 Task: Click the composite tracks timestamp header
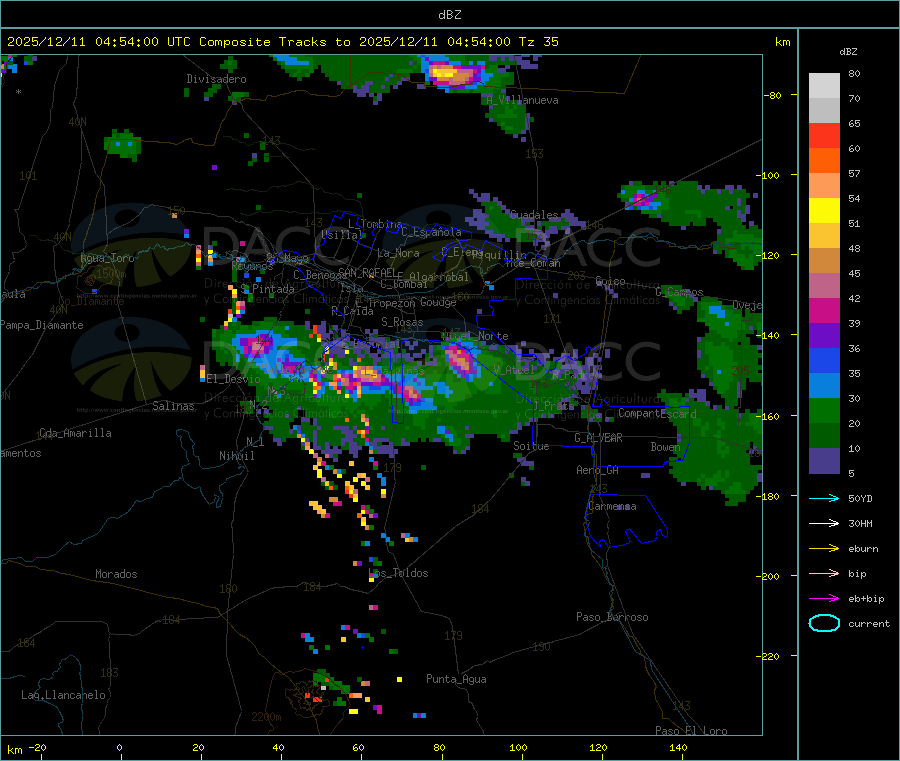point(283,42)
